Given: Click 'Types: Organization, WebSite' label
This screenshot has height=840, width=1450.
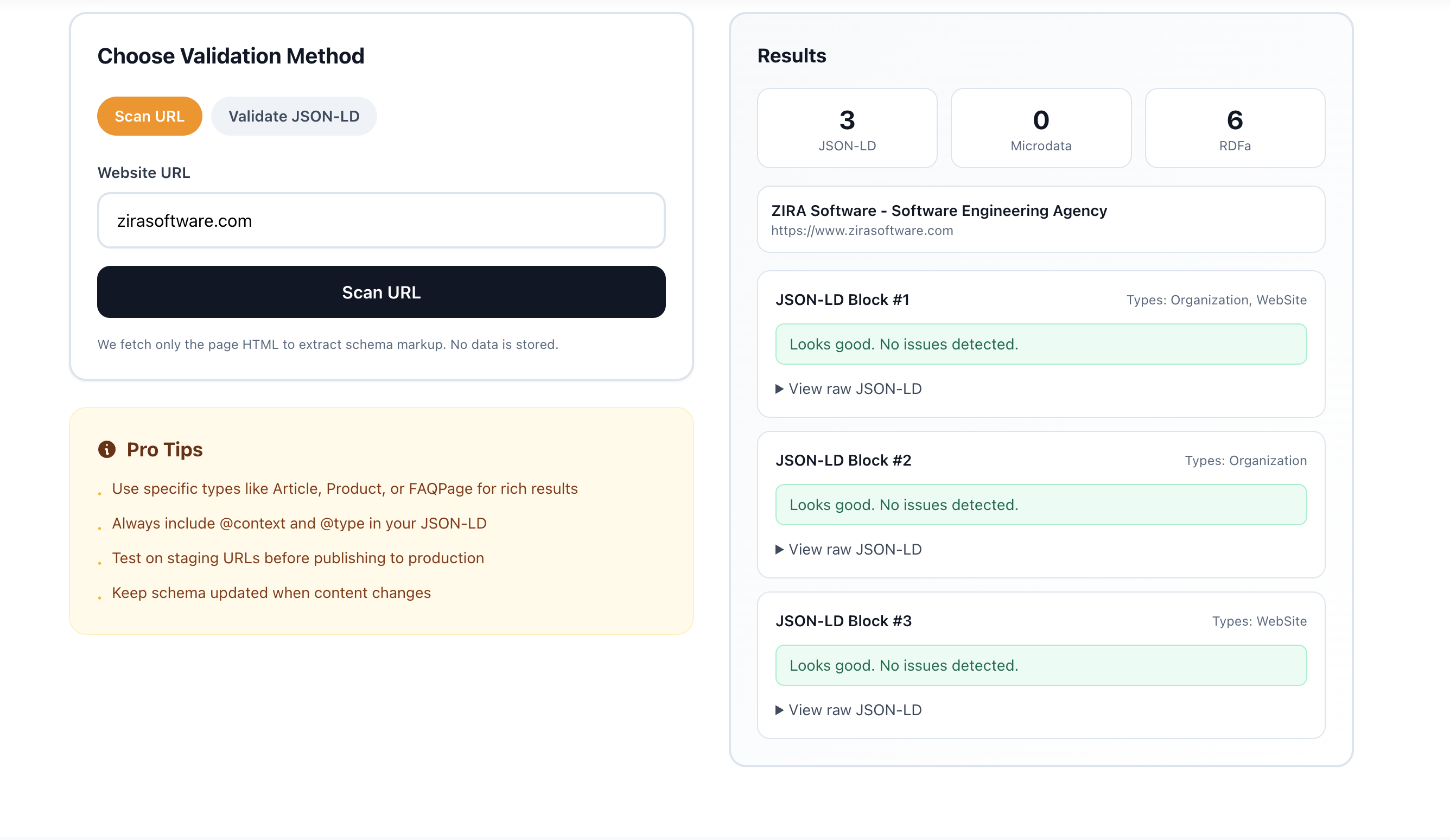Looking at the screenshot, I should (1217, 300).
